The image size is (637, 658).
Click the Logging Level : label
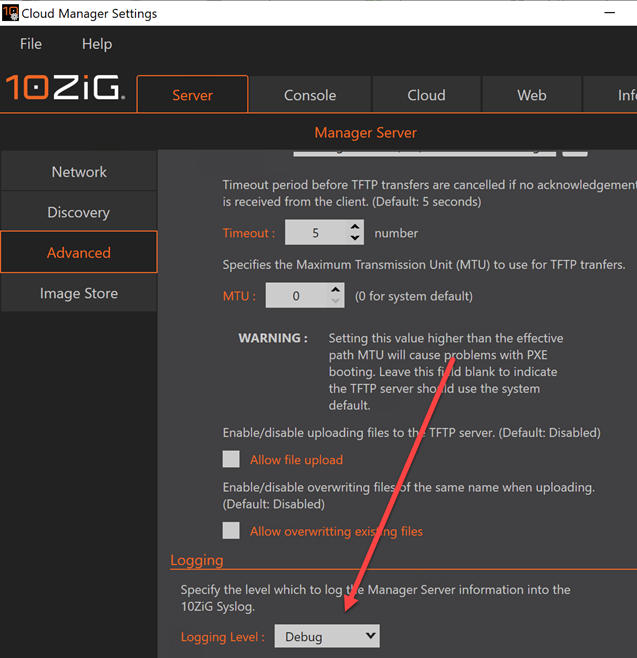point(223,637)
